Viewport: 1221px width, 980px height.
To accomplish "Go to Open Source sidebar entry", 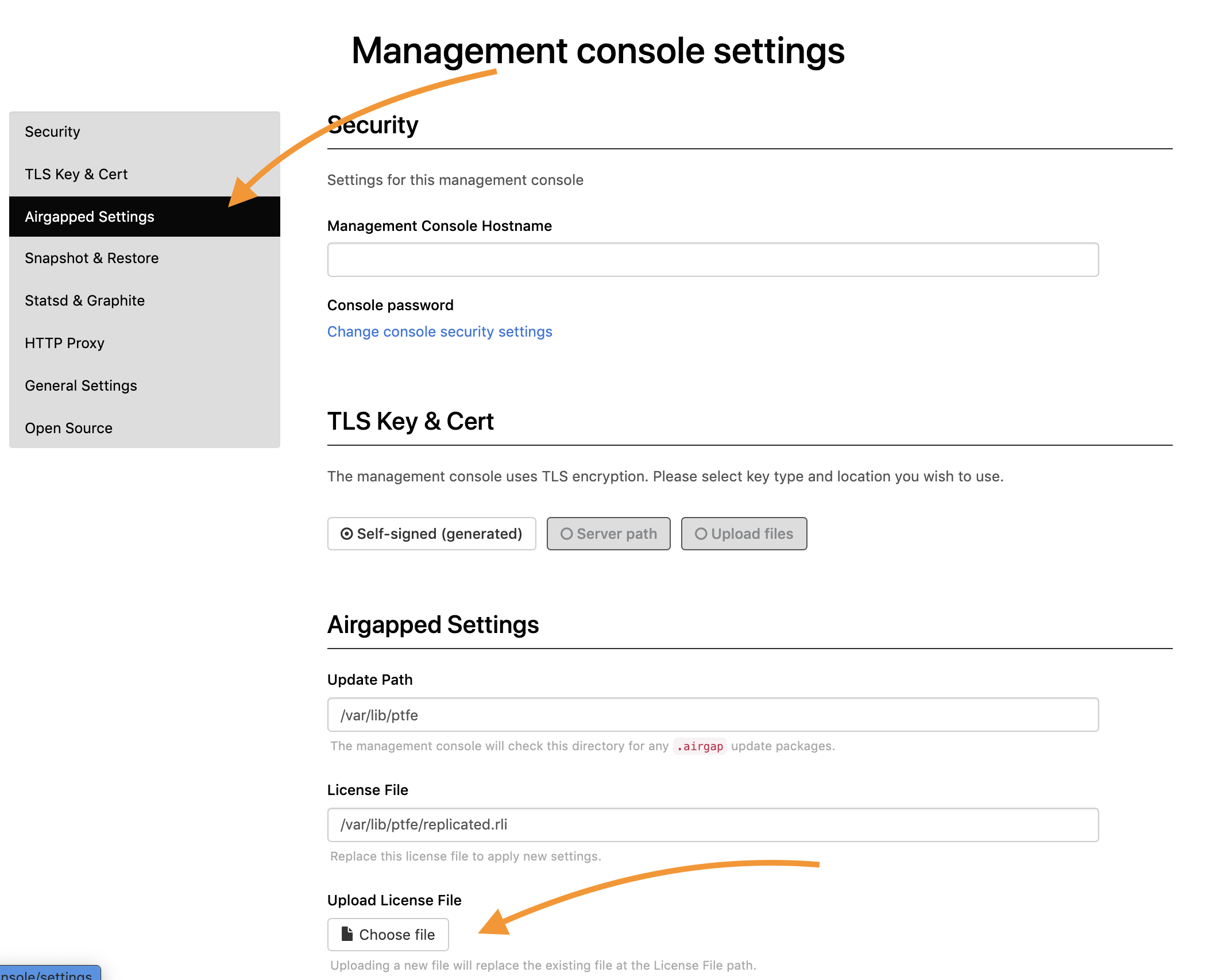I will (x=68, y=428).
